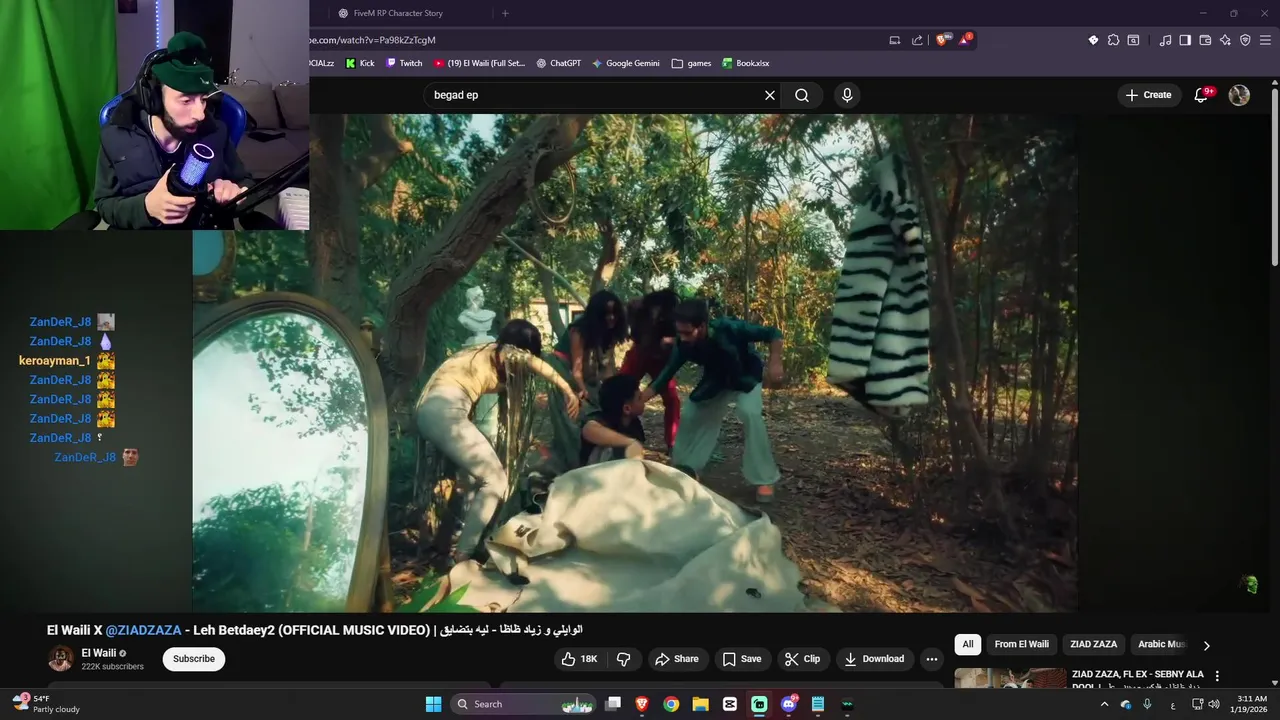
Task: Open the more actions three-dot menu
Action: [x=932, y=659]
